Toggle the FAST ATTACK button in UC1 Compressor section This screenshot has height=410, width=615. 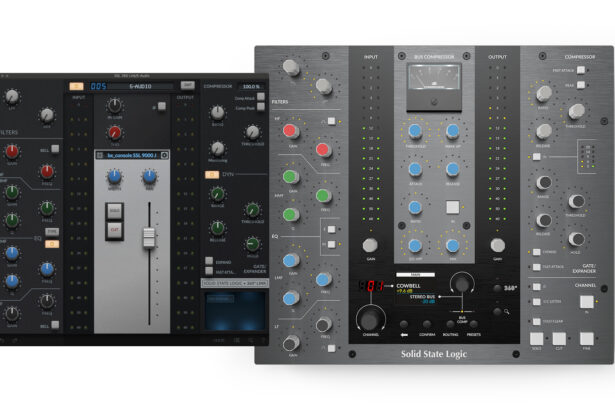[581, 70]
